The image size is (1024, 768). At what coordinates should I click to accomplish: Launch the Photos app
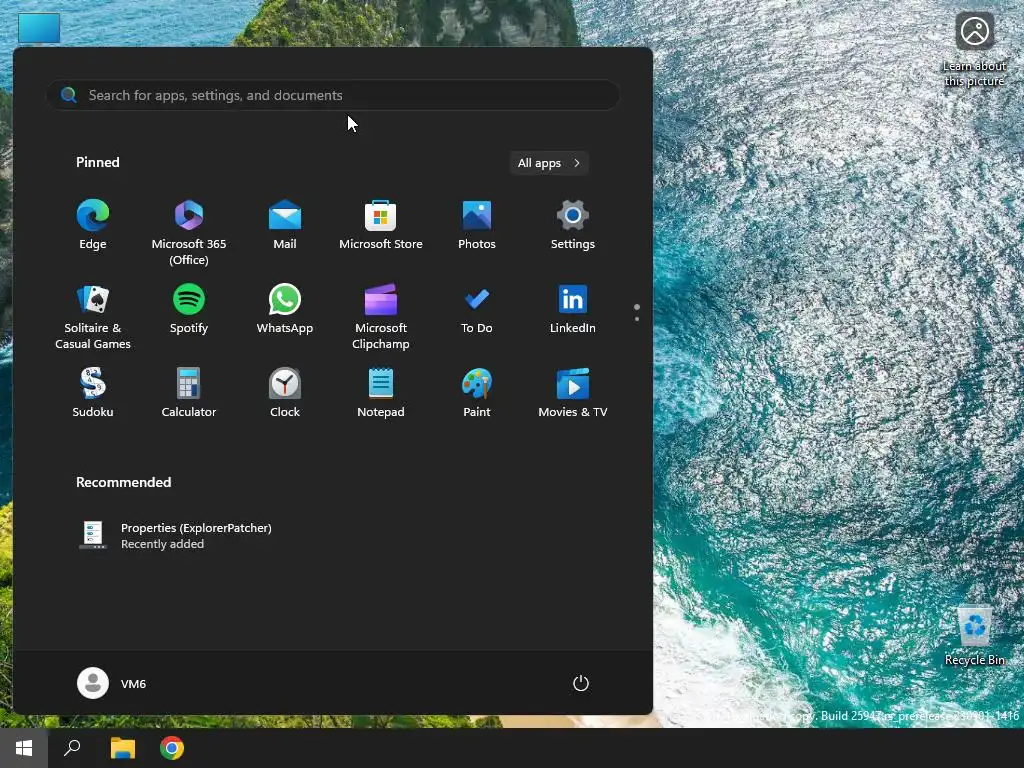[x=477, y=225]
